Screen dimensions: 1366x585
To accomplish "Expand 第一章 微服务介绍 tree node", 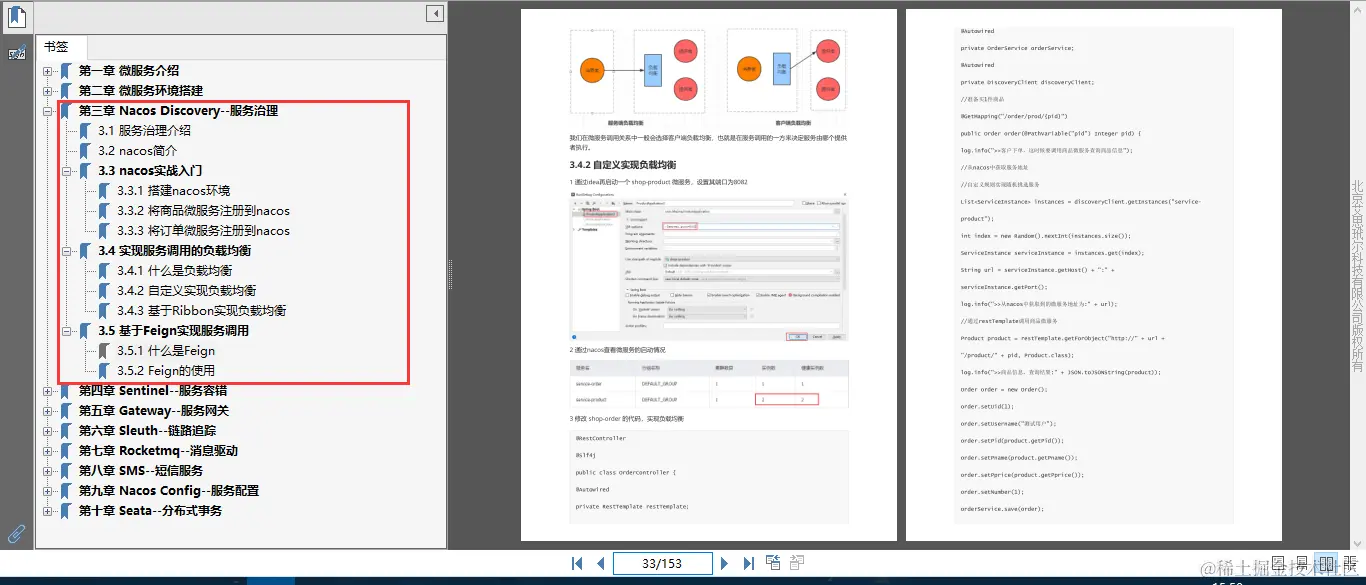I will point(48,71).
